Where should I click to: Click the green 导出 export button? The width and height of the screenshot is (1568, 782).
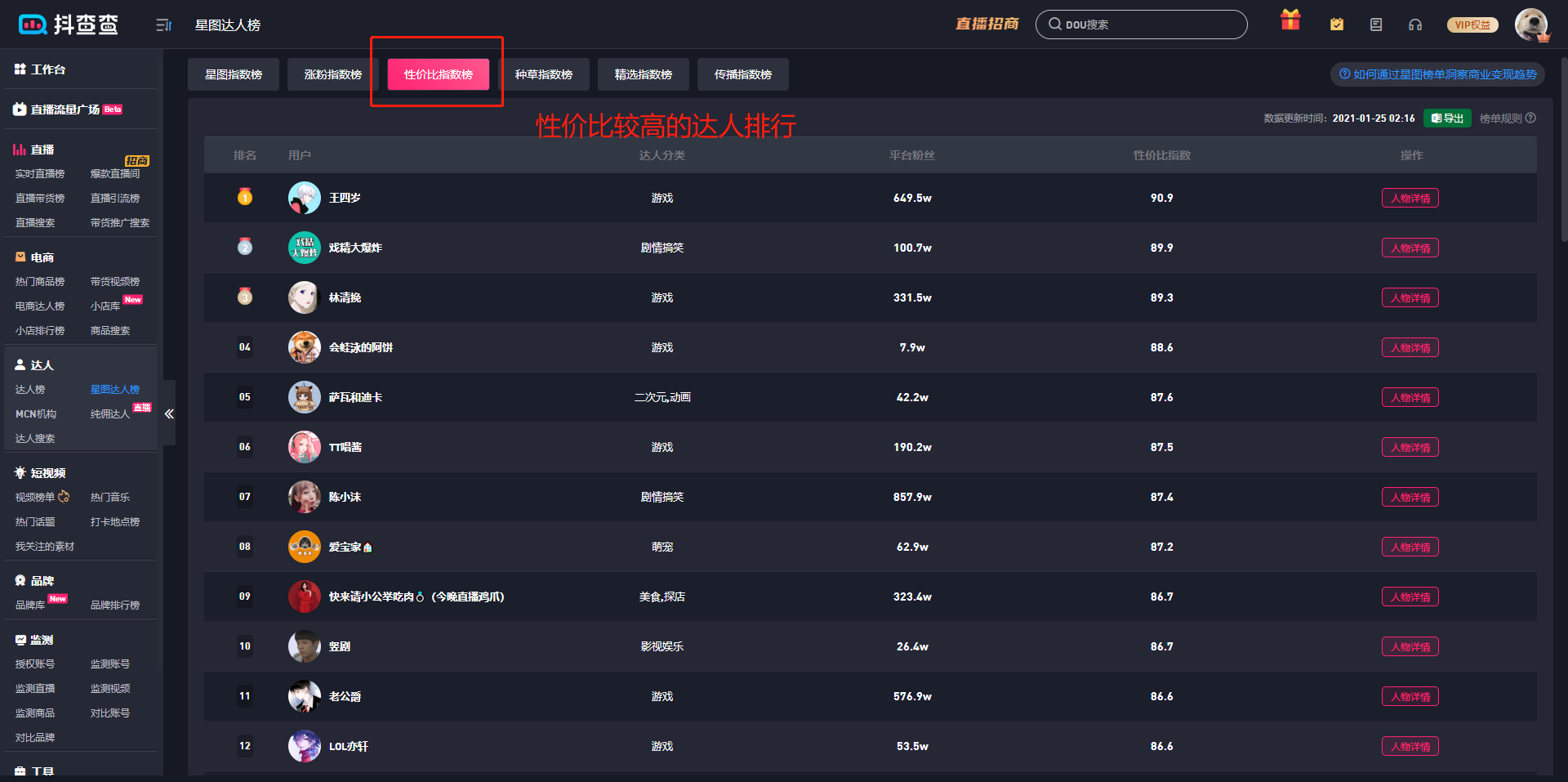coord(1447,118)
